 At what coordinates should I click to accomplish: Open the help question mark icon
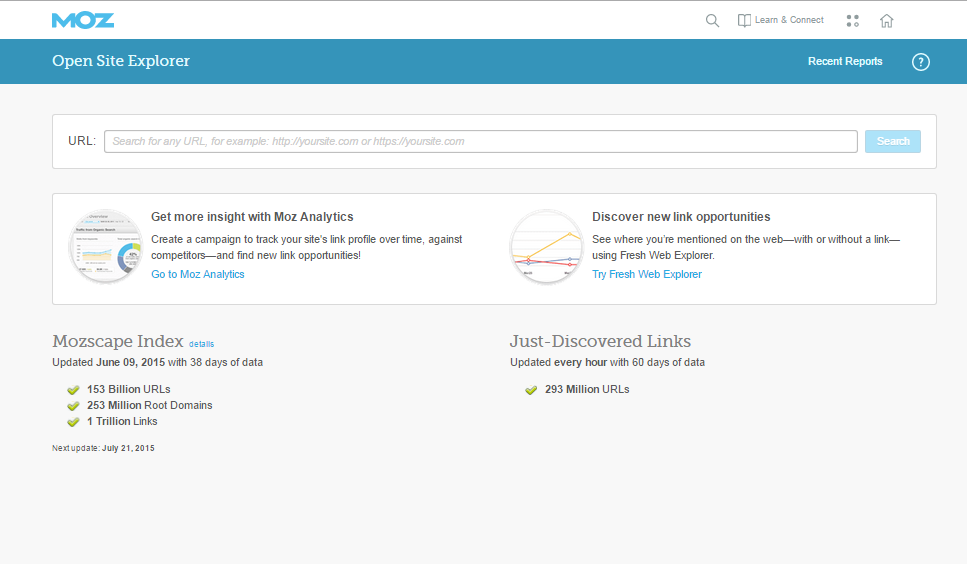tap(921, 62)
